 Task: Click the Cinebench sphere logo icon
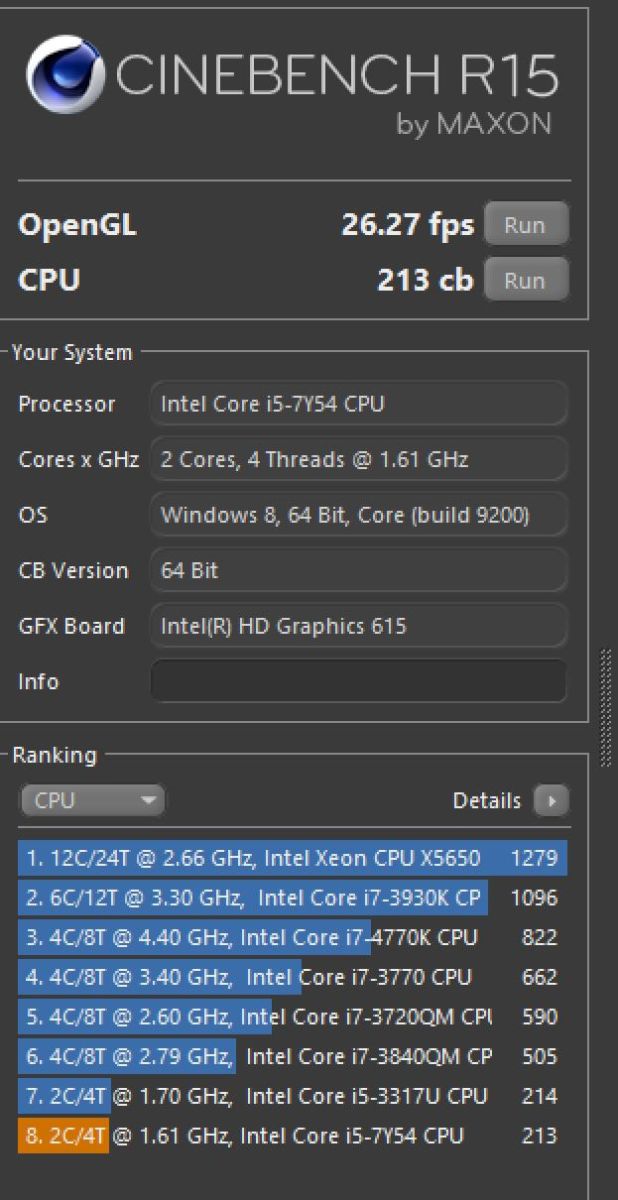tap(65, 74)
